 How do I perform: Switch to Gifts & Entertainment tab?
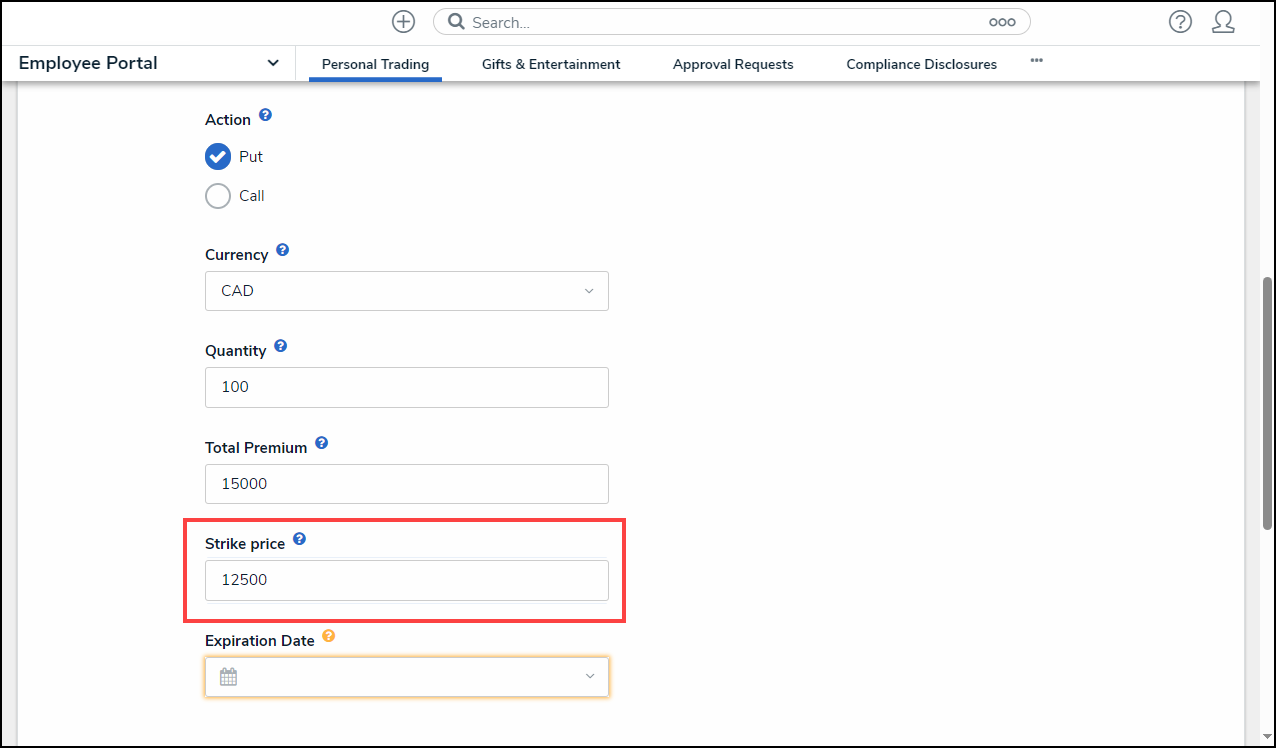[551, 64]
